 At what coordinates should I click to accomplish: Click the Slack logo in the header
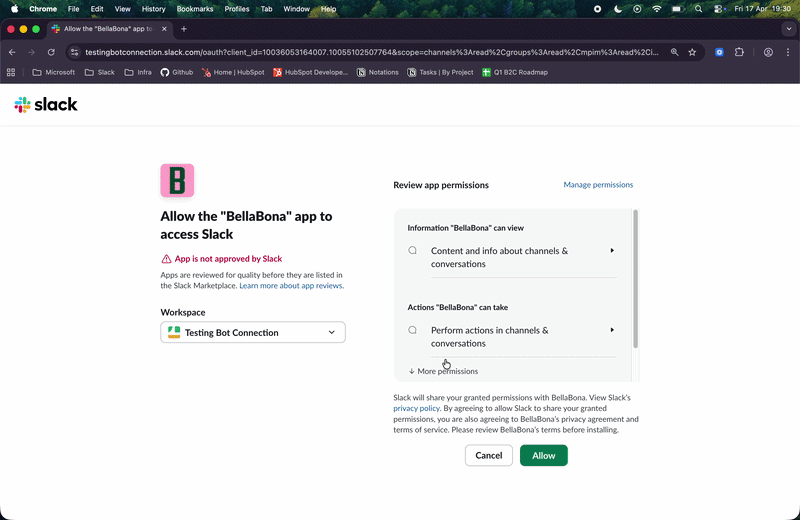pyautogui.click(x=46, y=105)
